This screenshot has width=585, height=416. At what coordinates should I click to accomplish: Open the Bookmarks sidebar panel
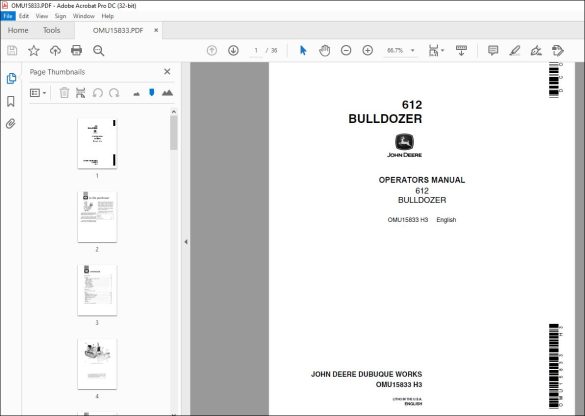[x=11, y=101]
